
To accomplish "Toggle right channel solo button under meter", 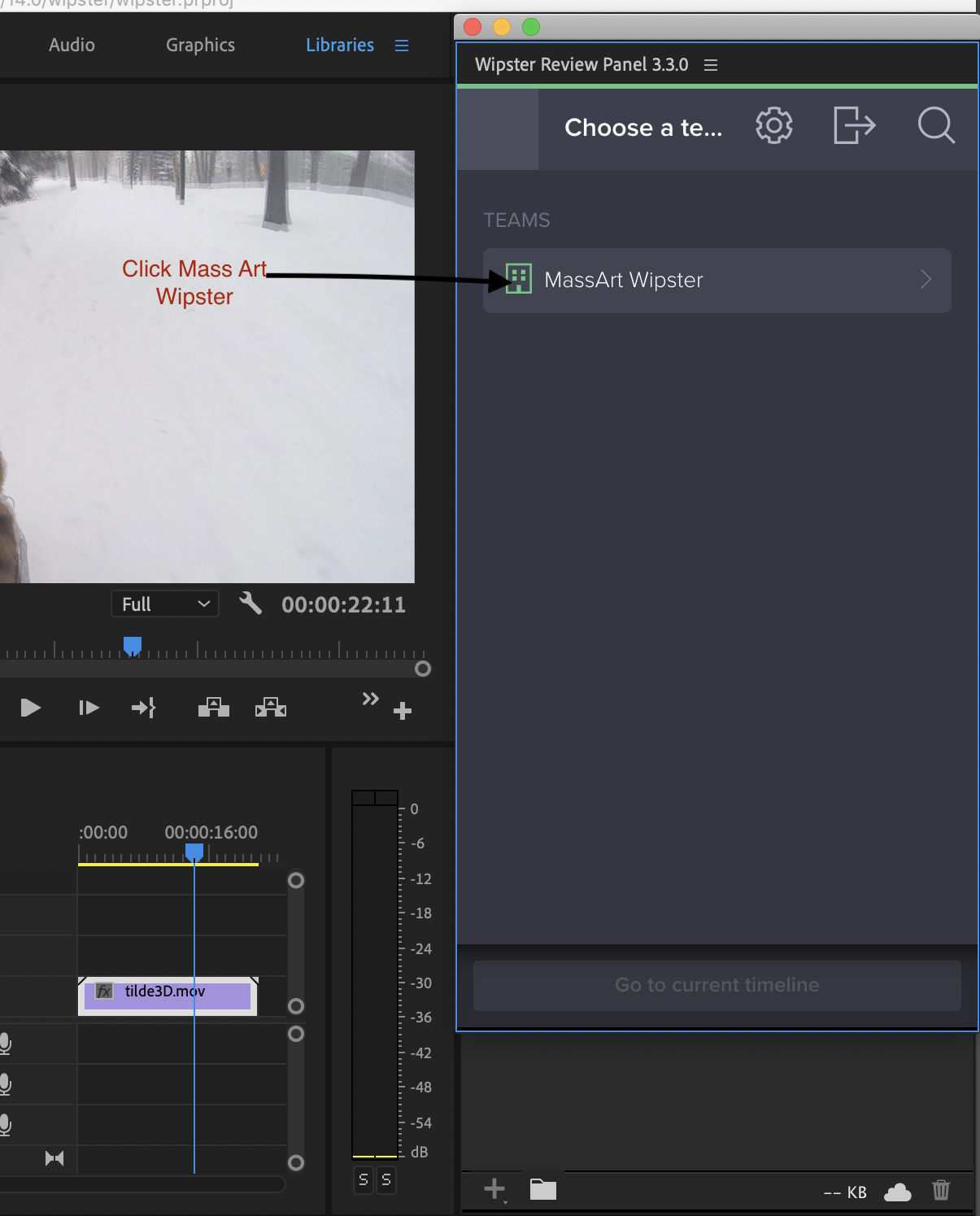I will click(386, 1179).
